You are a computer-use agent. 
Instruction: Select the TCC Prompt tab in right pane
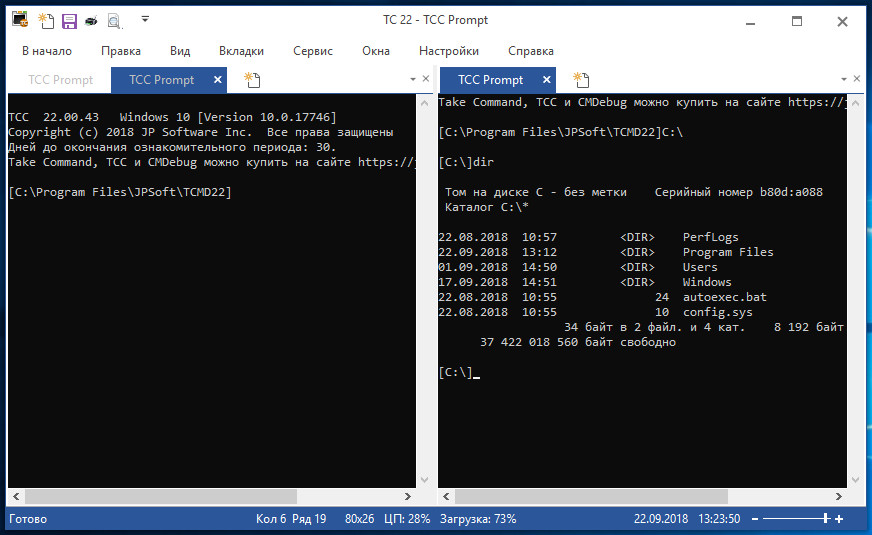coord(490,80)
